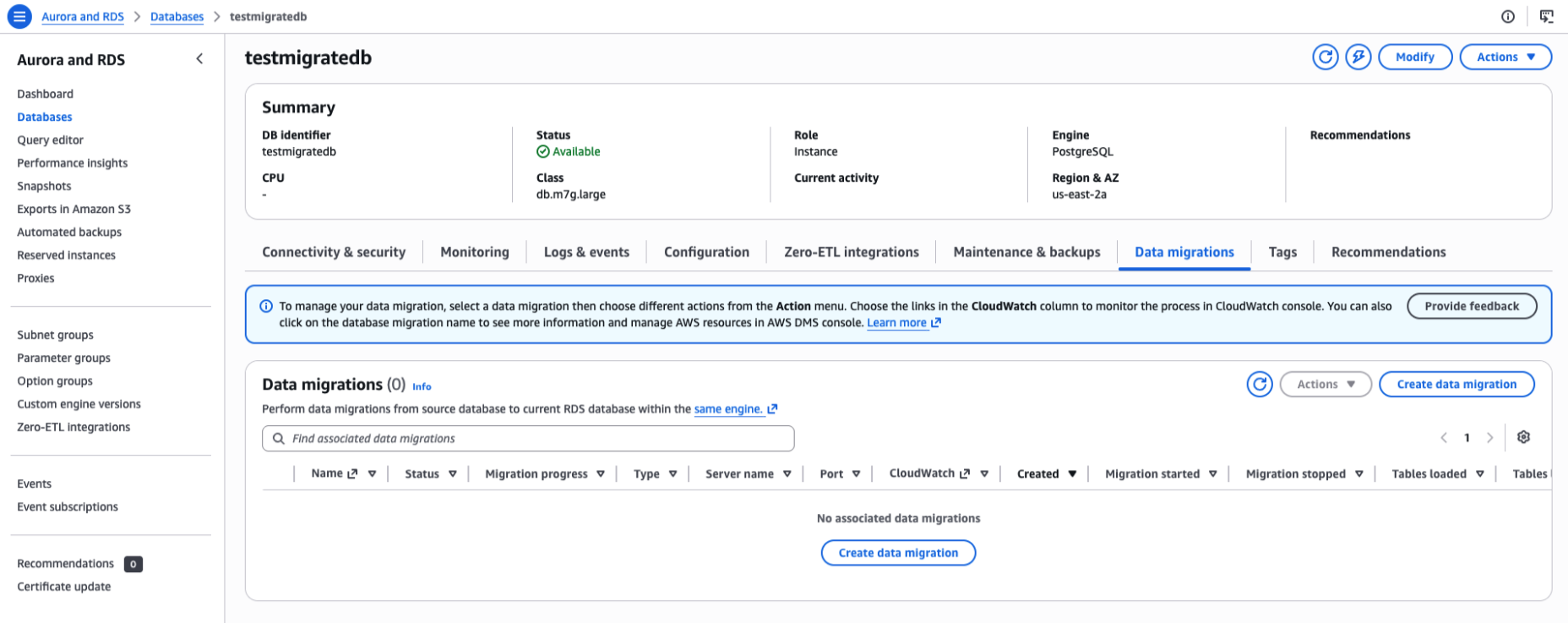Open Parameter groups in sidebar

tap(63, 358)
